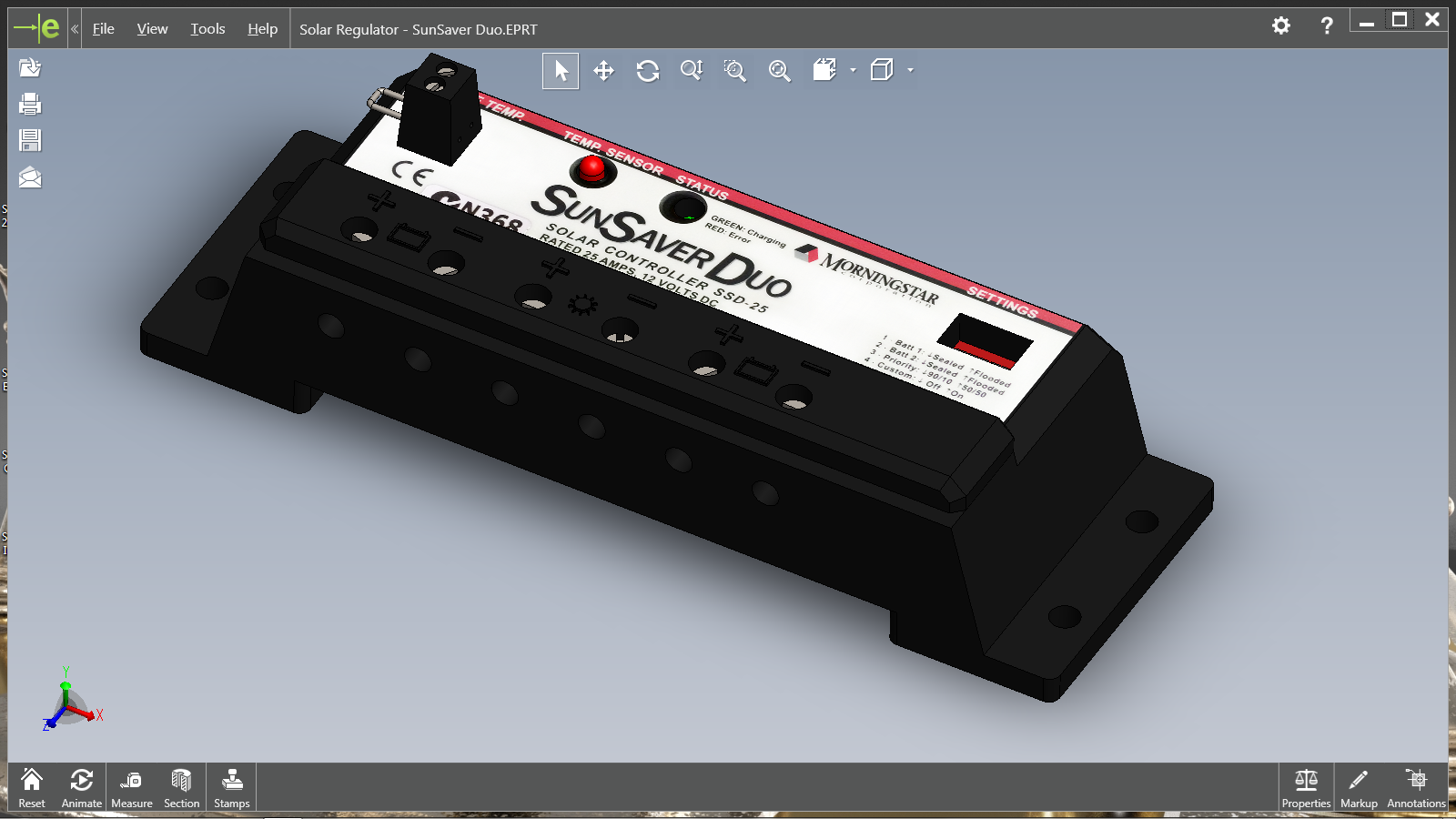Click the Zoom to Area tool
Image resolution: width=1456 pixels, height=819 pixels.
(x=735, y=71)
